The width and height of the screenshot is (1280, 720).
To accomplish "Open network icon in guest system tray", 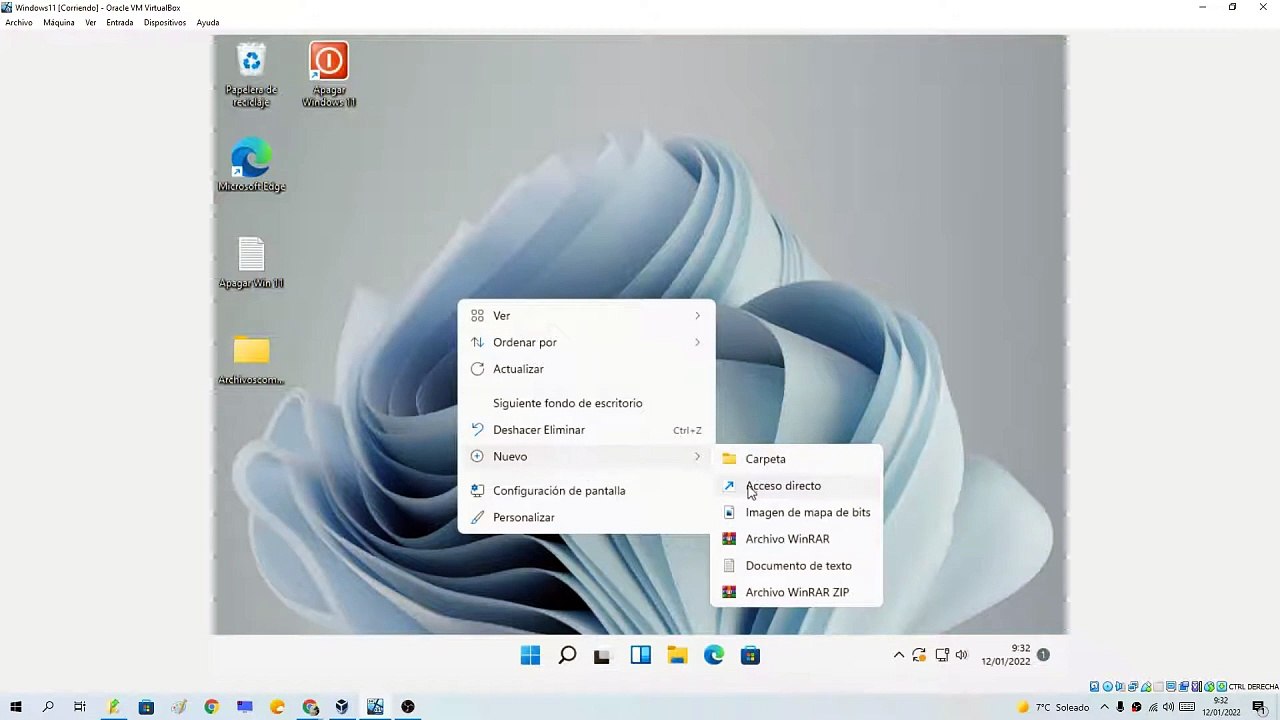I will click(x=941, y=655).
